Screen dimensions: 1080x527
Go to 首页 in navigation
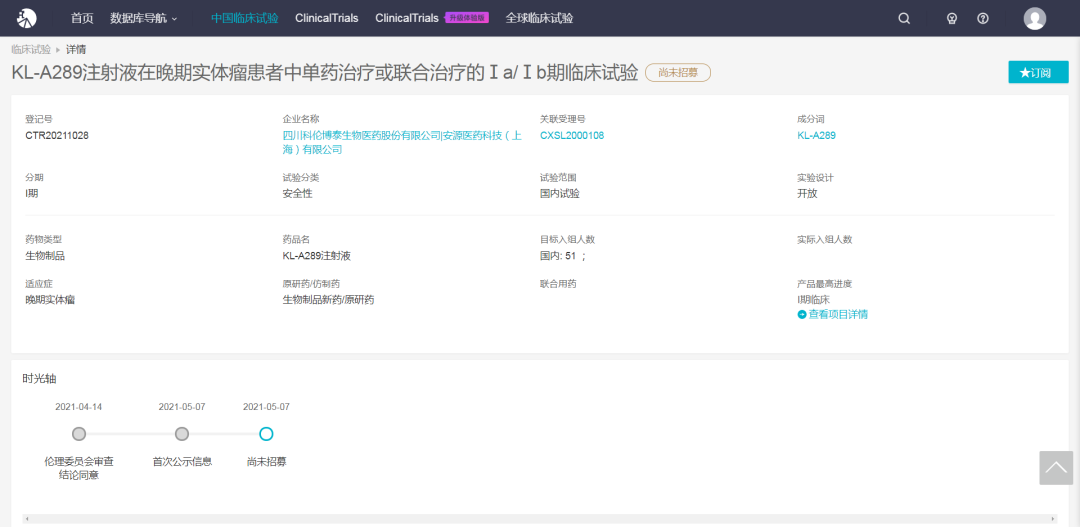[x=82, y=19]
